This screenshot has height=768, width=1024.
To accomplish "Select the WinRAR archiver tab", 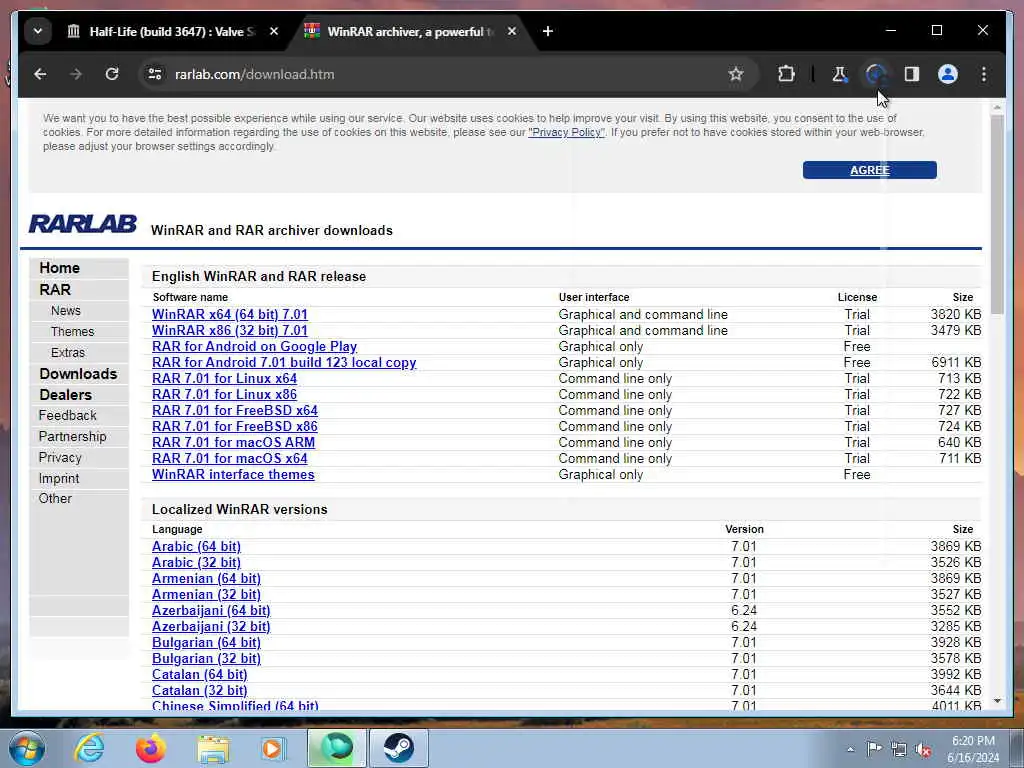I will pyautogui.click(x=411, y=31).
